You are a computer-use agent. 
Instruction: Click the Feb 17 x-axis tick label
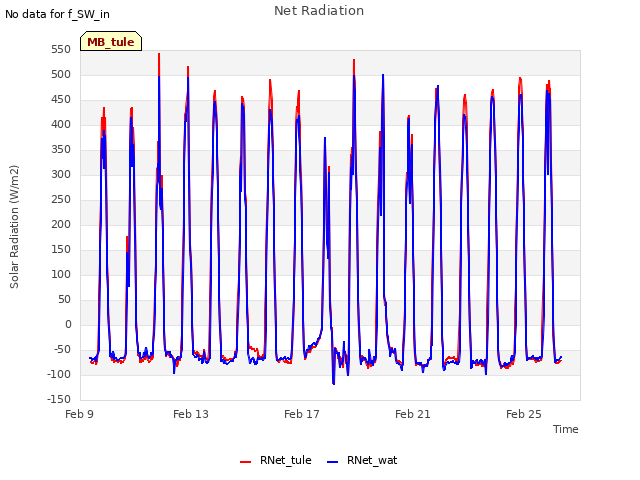302,414
